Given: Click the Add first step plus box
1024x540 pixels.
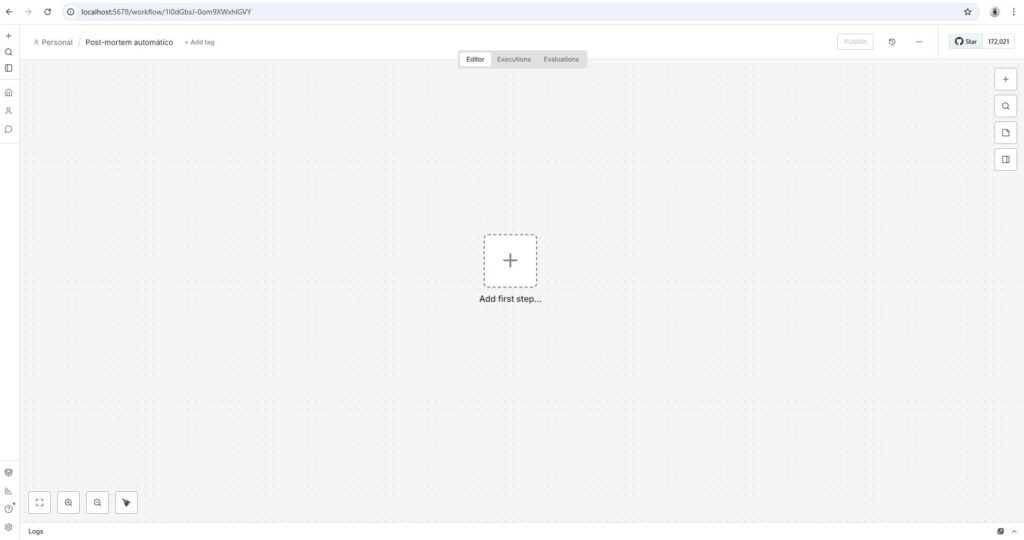Looking at the screenshot, I should pos(510,261).
